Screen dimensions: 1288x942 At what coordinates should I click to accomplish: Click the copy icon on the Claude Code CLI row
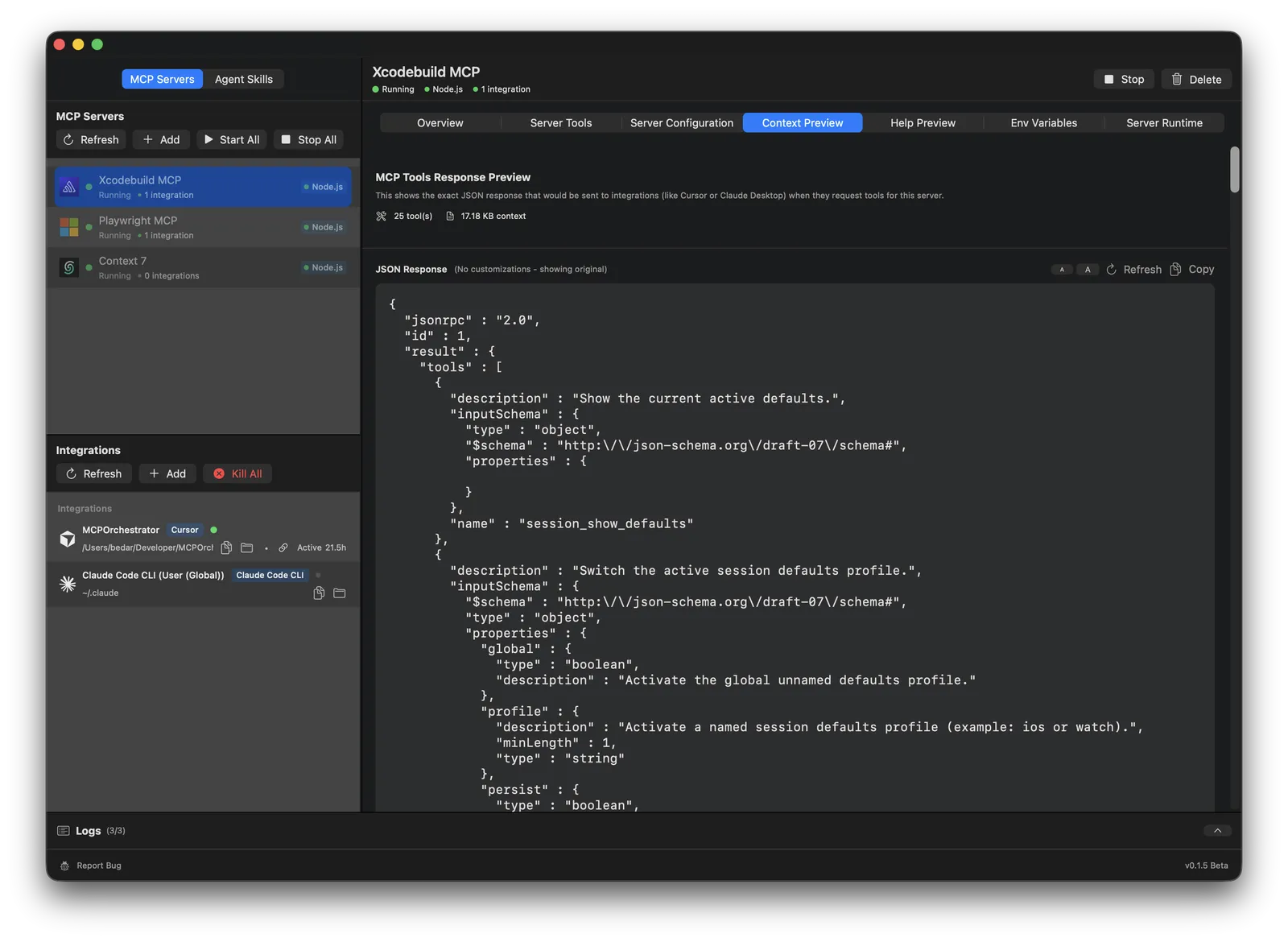coord(318,593)
